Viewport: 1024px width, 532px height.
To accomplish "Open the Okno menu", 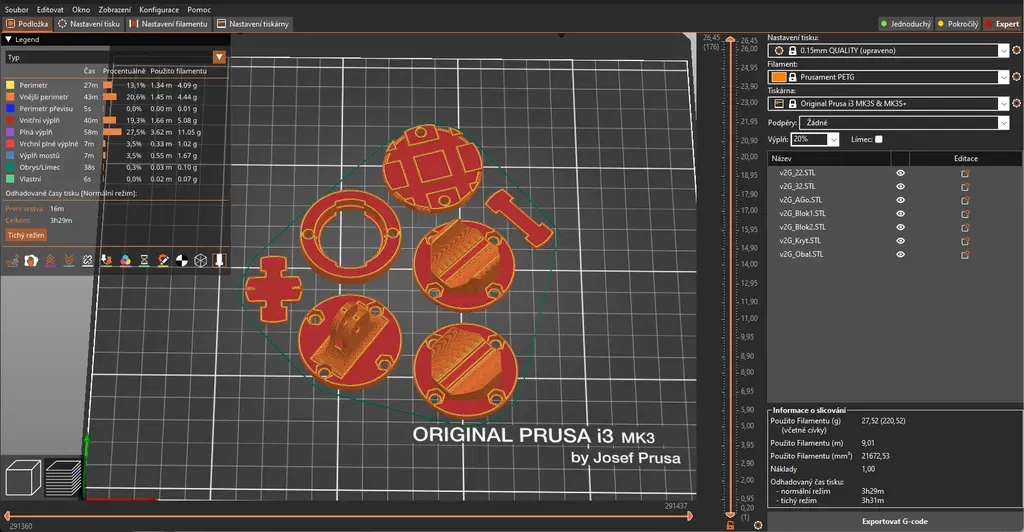I will 81,10.
